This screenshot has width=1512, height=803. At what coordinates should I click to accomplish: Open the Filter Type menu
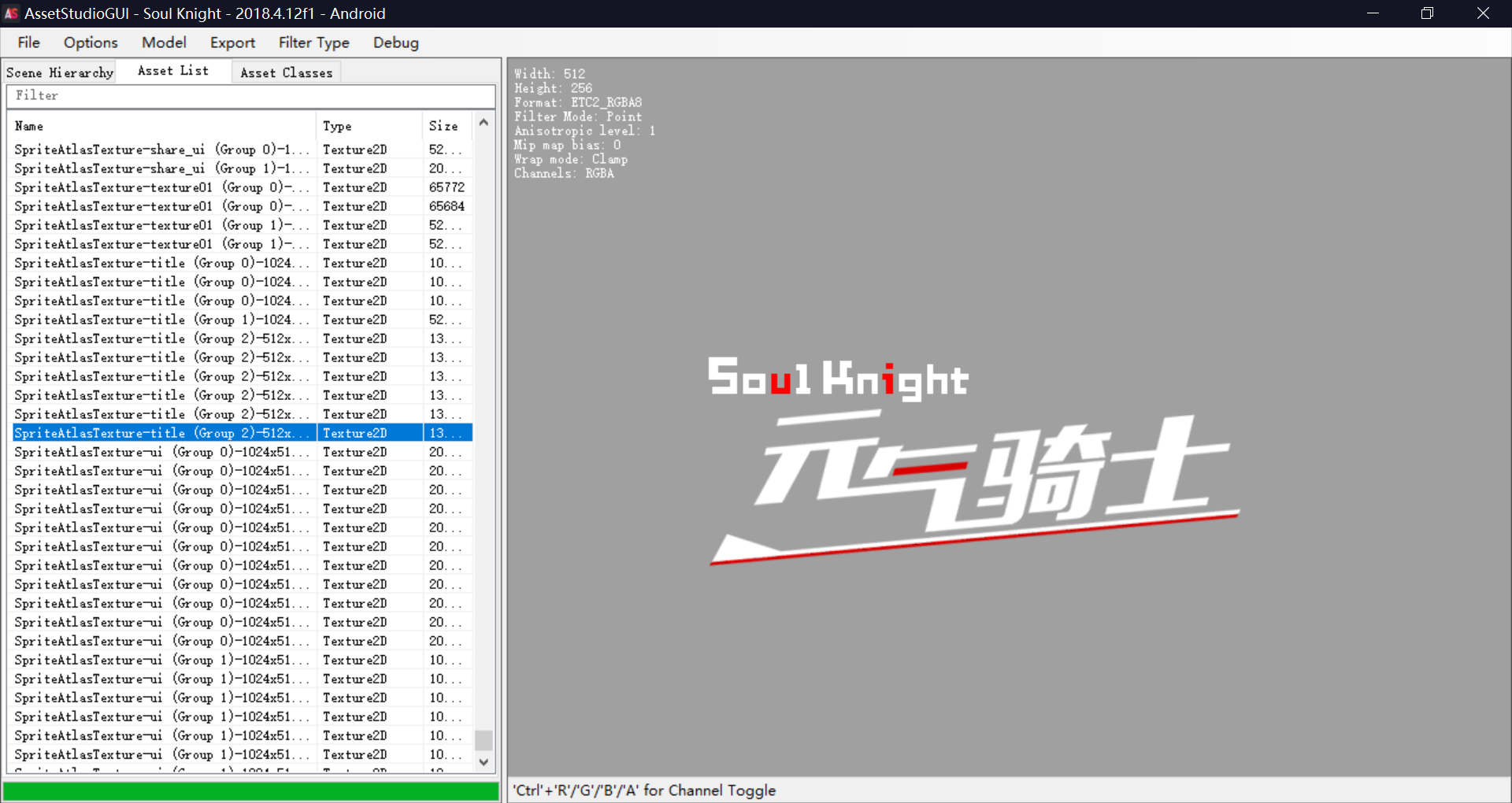coord(313,43)
